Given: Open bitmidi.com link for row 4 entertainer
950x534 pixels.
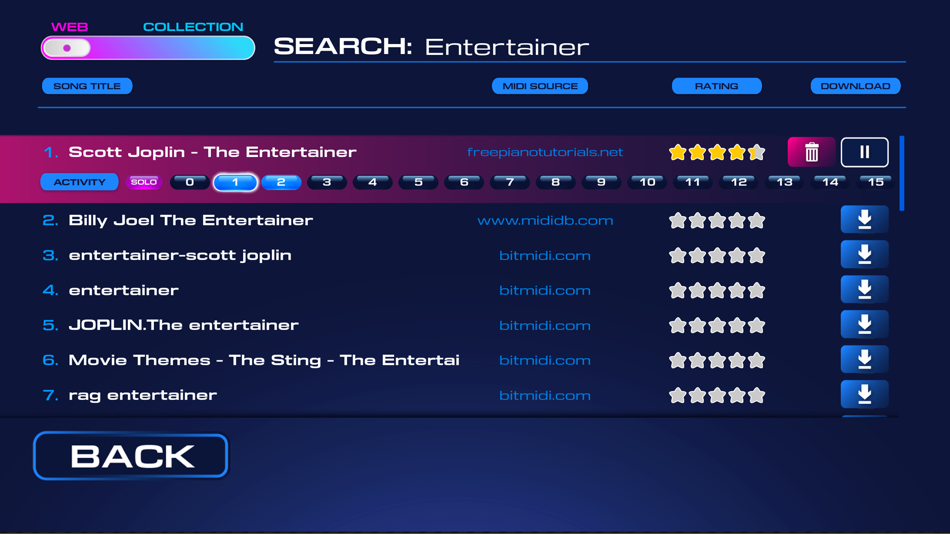Looking at the screenshot, I should 545,290.
